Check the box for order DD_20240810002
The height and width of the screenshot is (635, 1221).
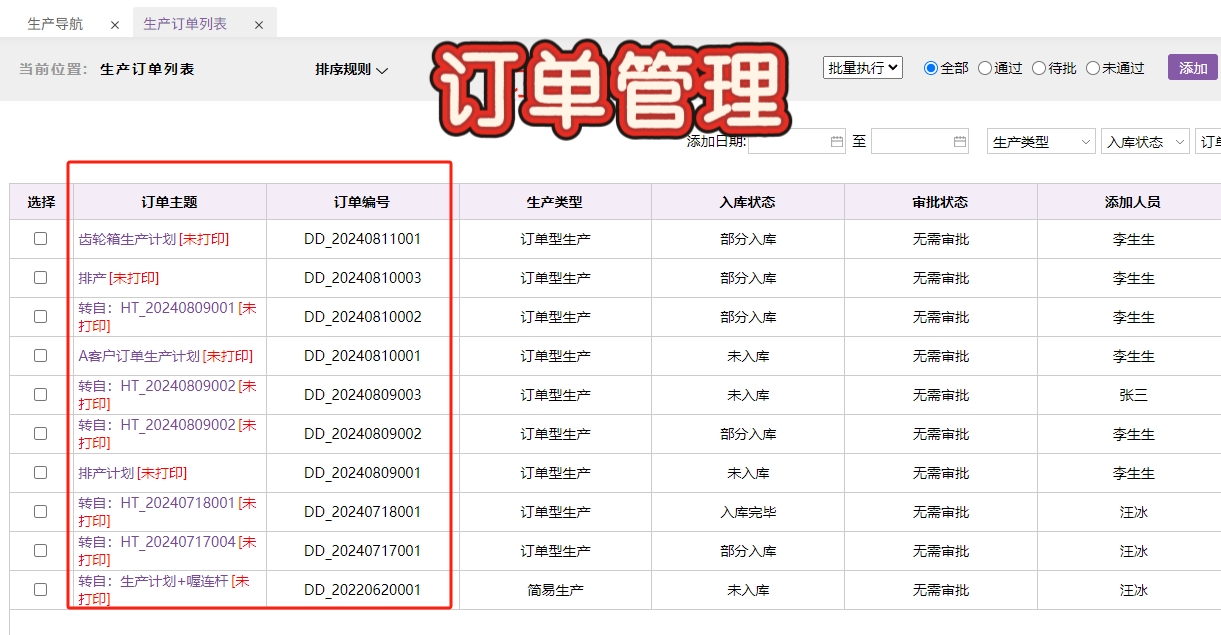point(41,317)
